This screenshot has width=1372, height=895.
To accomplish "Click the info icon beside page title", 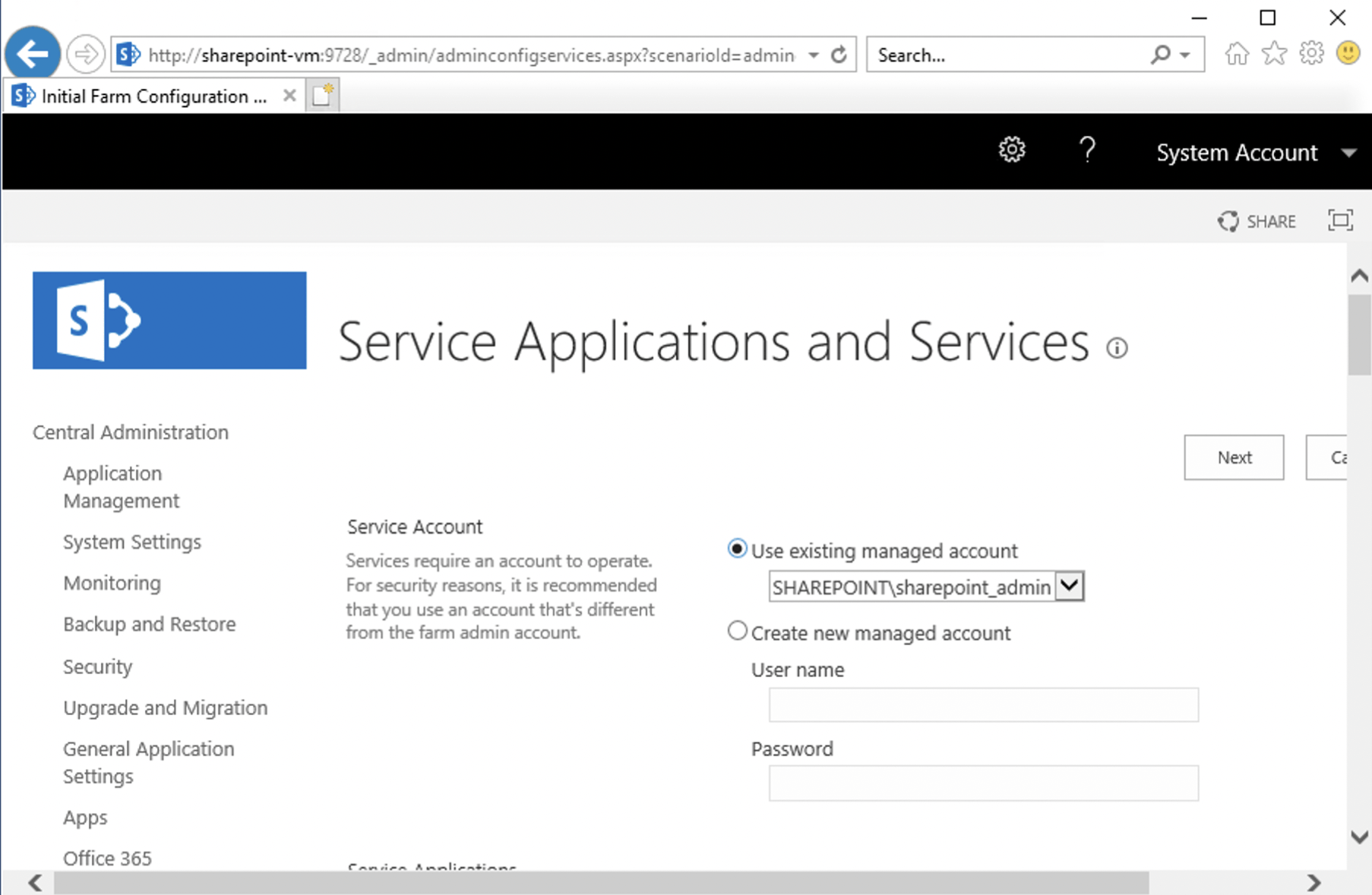I will tap(1117, 348).
